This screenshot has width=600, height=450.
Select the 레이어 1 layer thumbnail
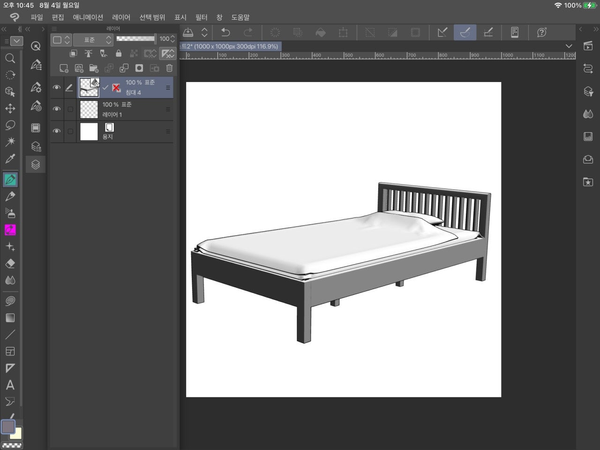pyautogui.click(x=88, y=109)
